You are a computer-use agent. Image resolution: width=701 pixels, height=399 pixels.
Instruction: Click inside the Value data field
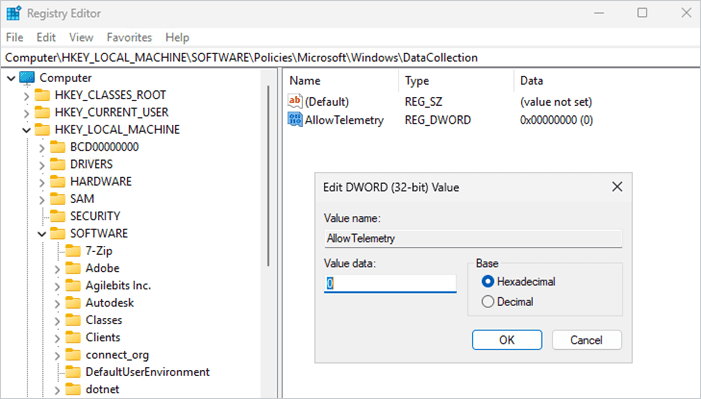[x=390, y=284]
